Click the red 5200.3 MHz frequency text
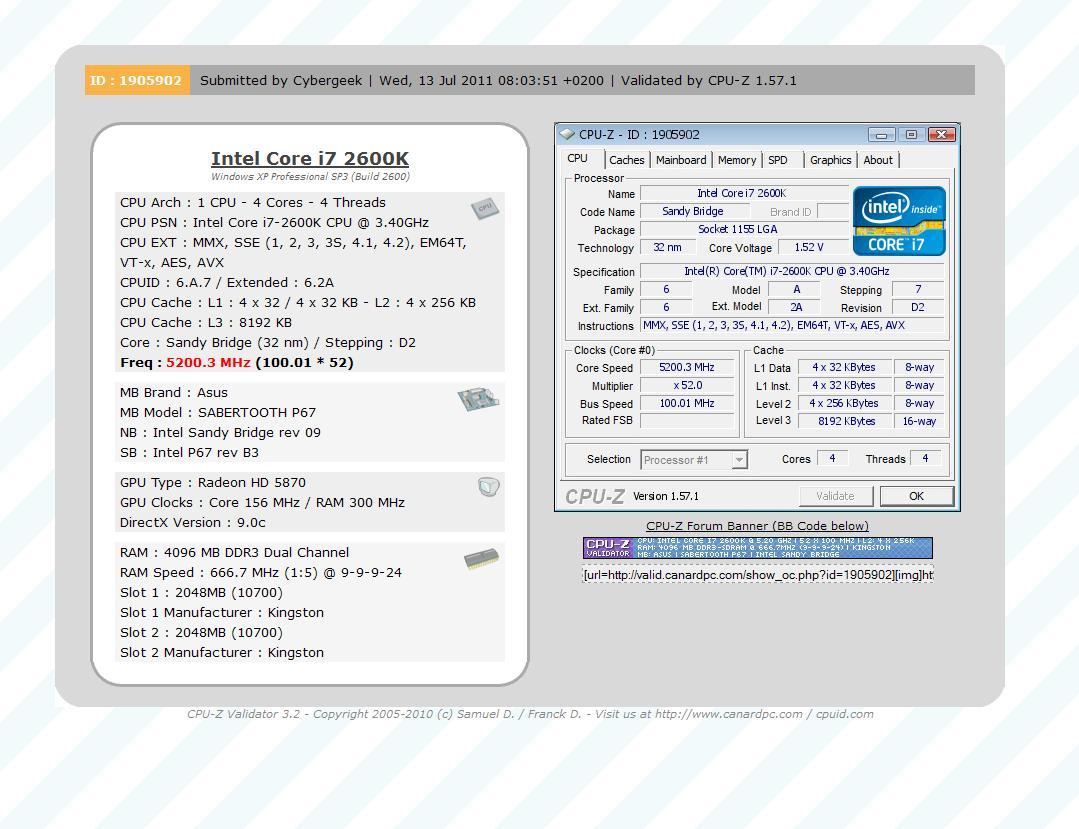 209,363
